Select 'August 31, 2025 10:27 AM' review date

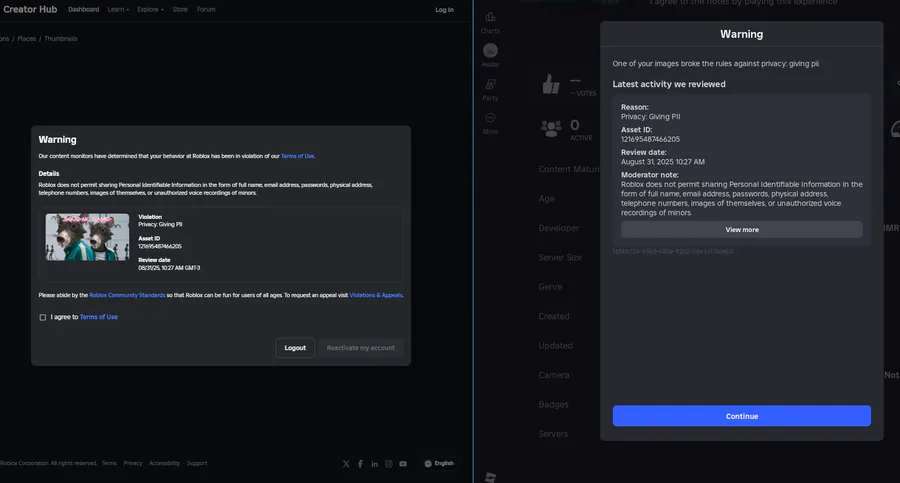click(x=663, y=162)
